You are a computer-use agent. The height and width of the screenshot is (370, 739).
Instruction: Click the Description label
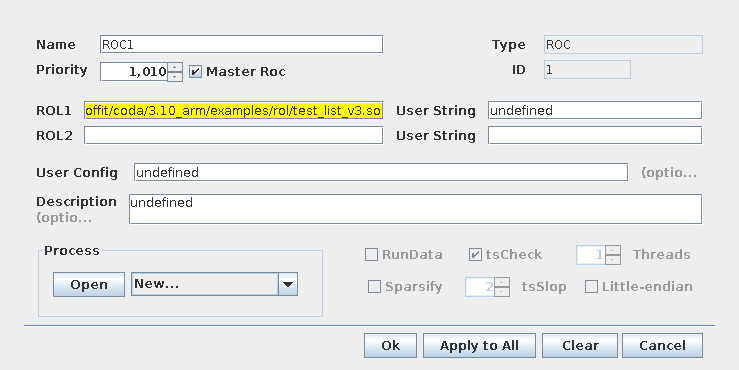click(76, 202)
